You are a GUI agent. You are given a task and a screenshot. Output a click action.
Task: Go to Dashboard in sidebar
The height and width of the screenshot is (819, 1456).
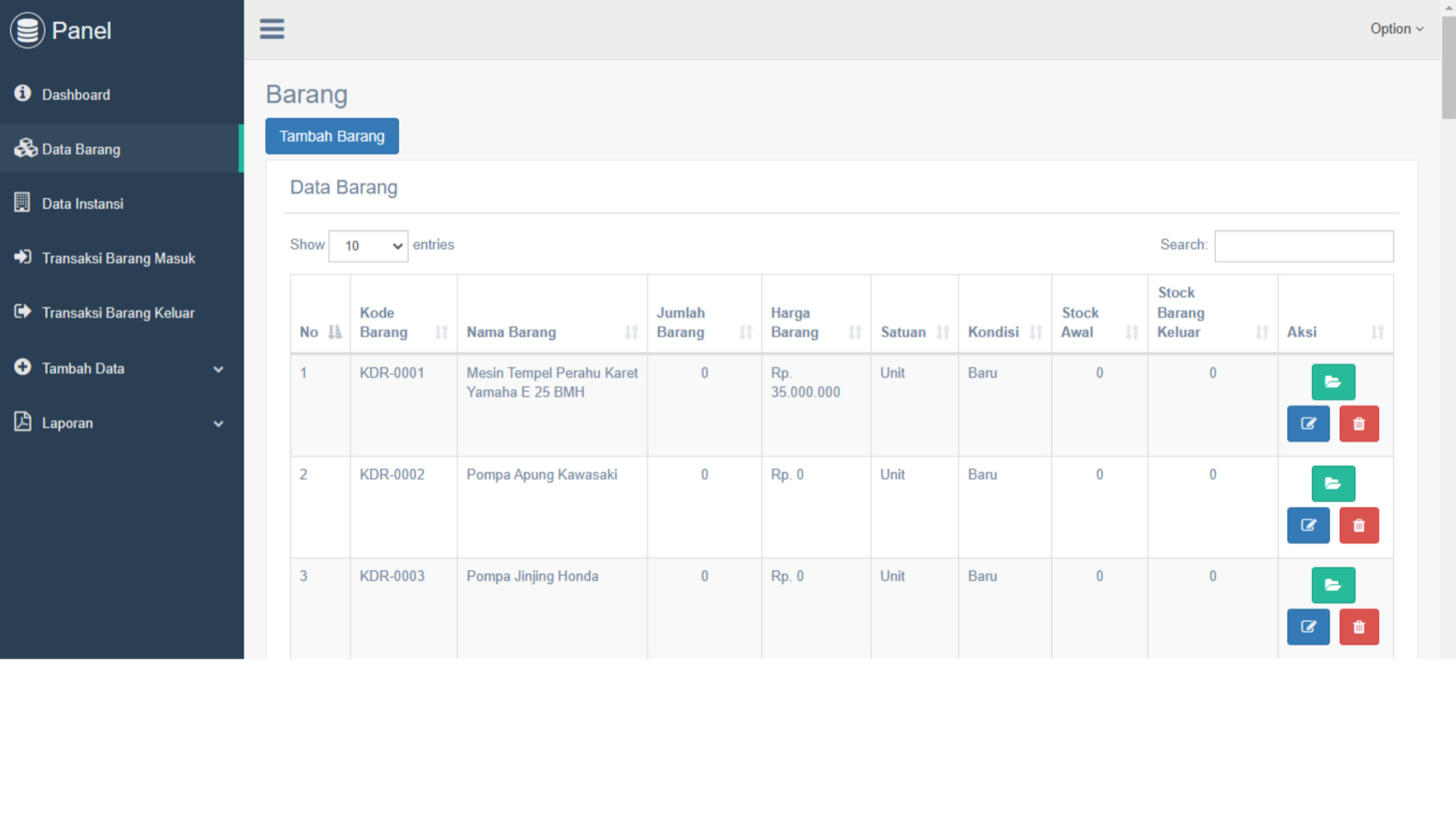click(122, 94)
